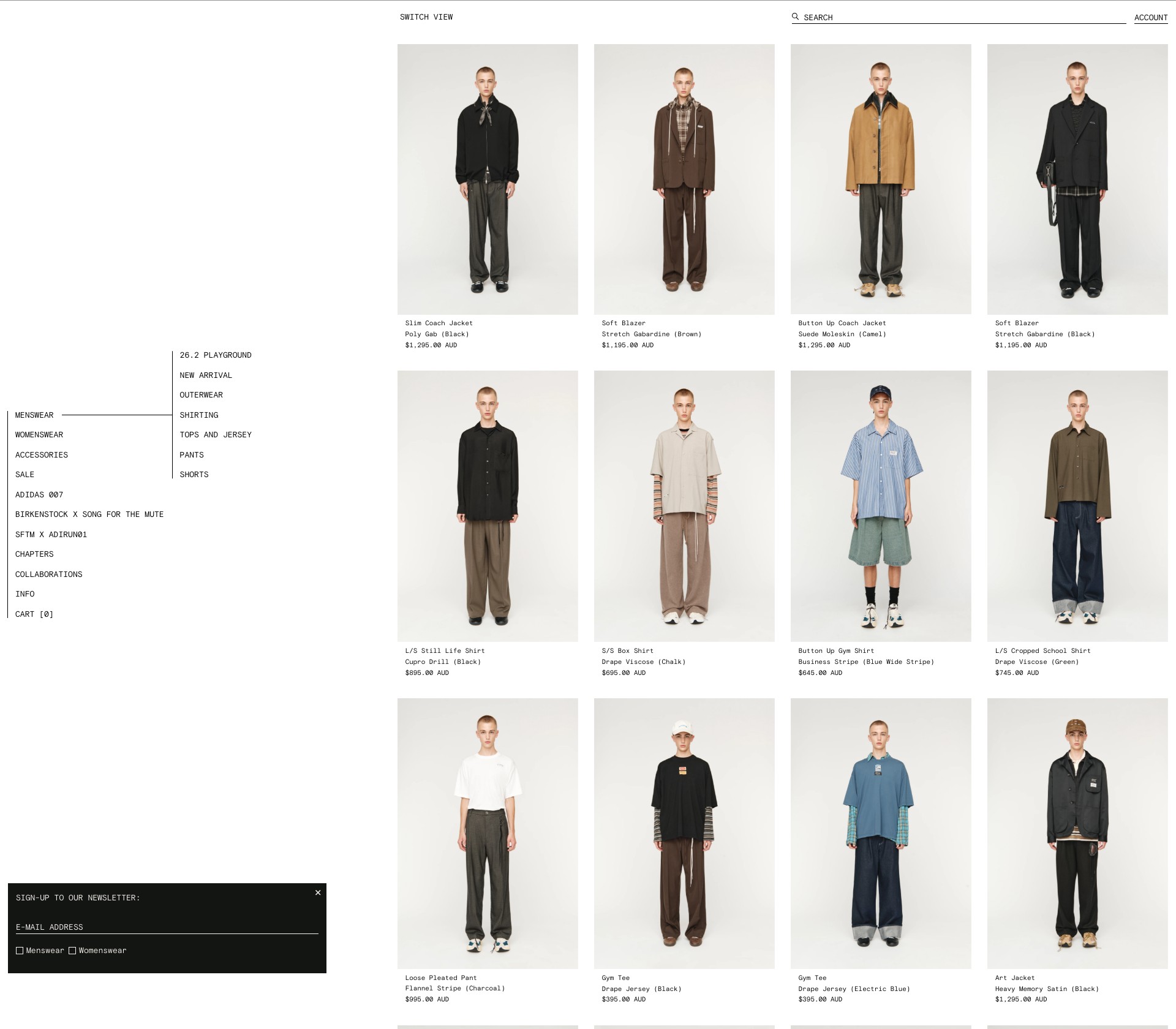Open the Account link
Image resolution: width=1176 pixels, height=1029 pixels.
(1151, 17)
